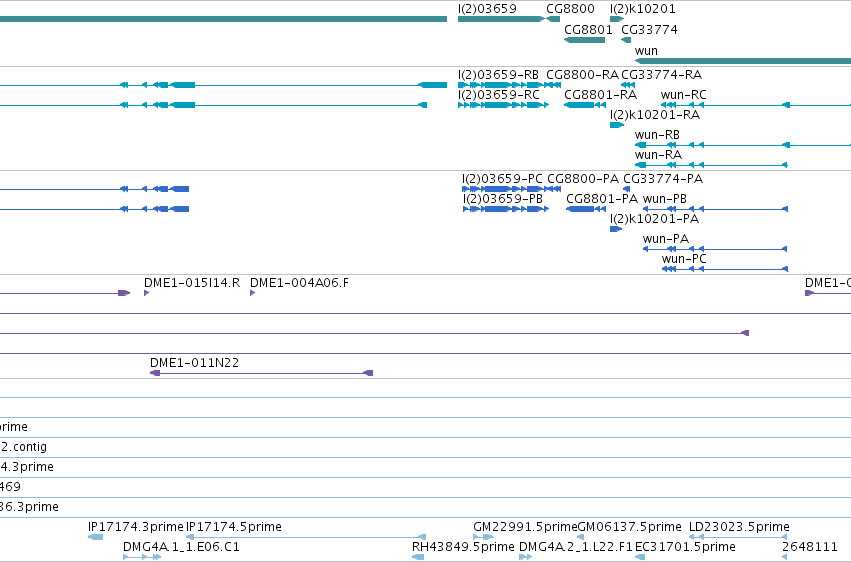Click the wun-RB transcript label

[x=657, y=135]
